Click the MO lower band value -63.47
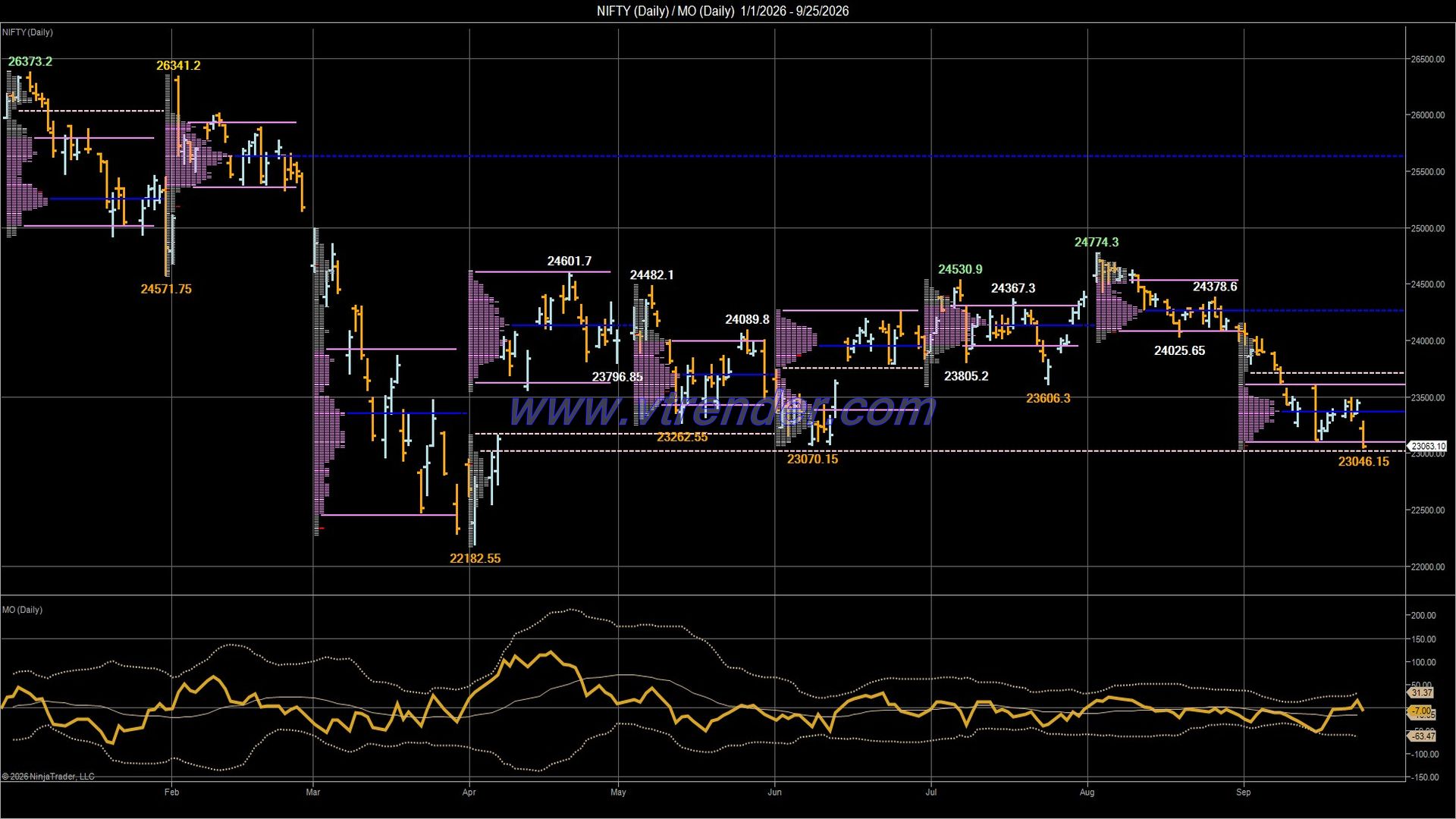The image size is (1456, 819). tap(1422, 736)
